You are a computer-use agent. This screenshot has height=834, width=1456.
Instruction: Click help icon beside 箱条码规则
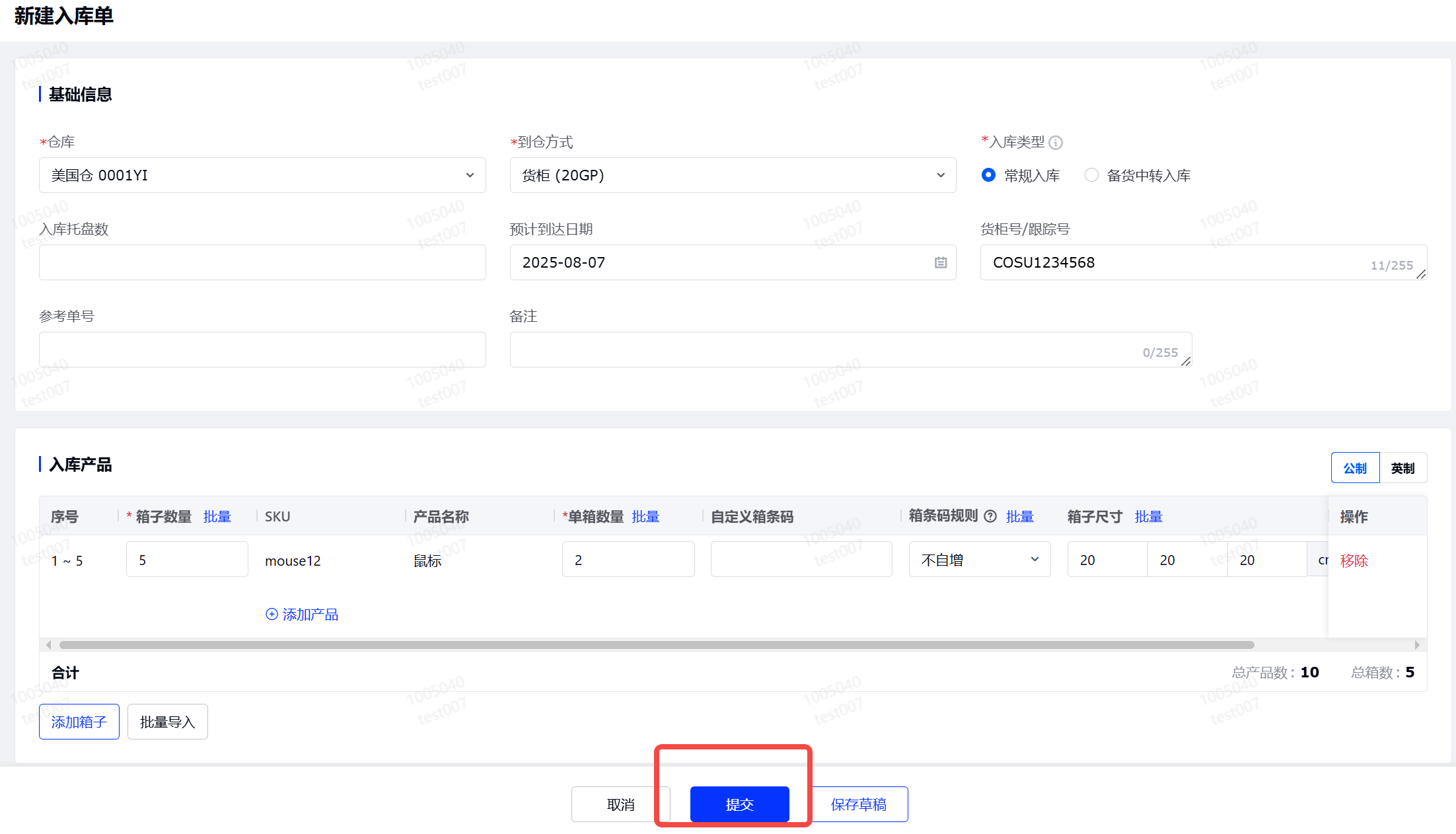pyautogui.click(x=990, y=516)
